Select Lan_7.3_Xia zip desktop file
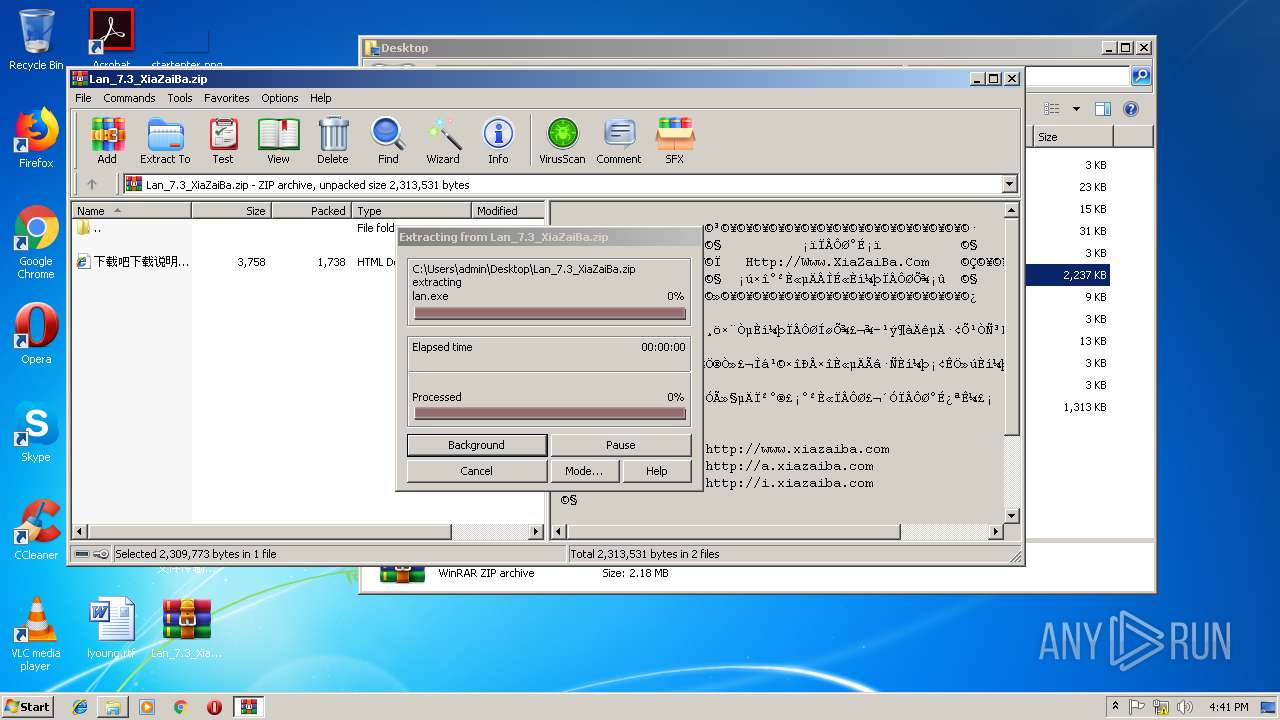The image size is (1280, 720). [187, 628]
